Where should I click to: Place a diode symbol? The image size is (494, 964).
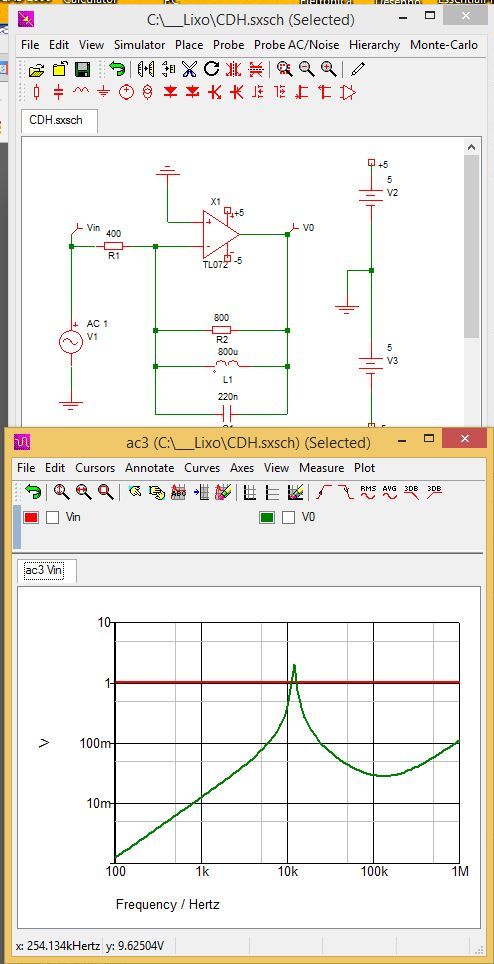pos(170,93)
